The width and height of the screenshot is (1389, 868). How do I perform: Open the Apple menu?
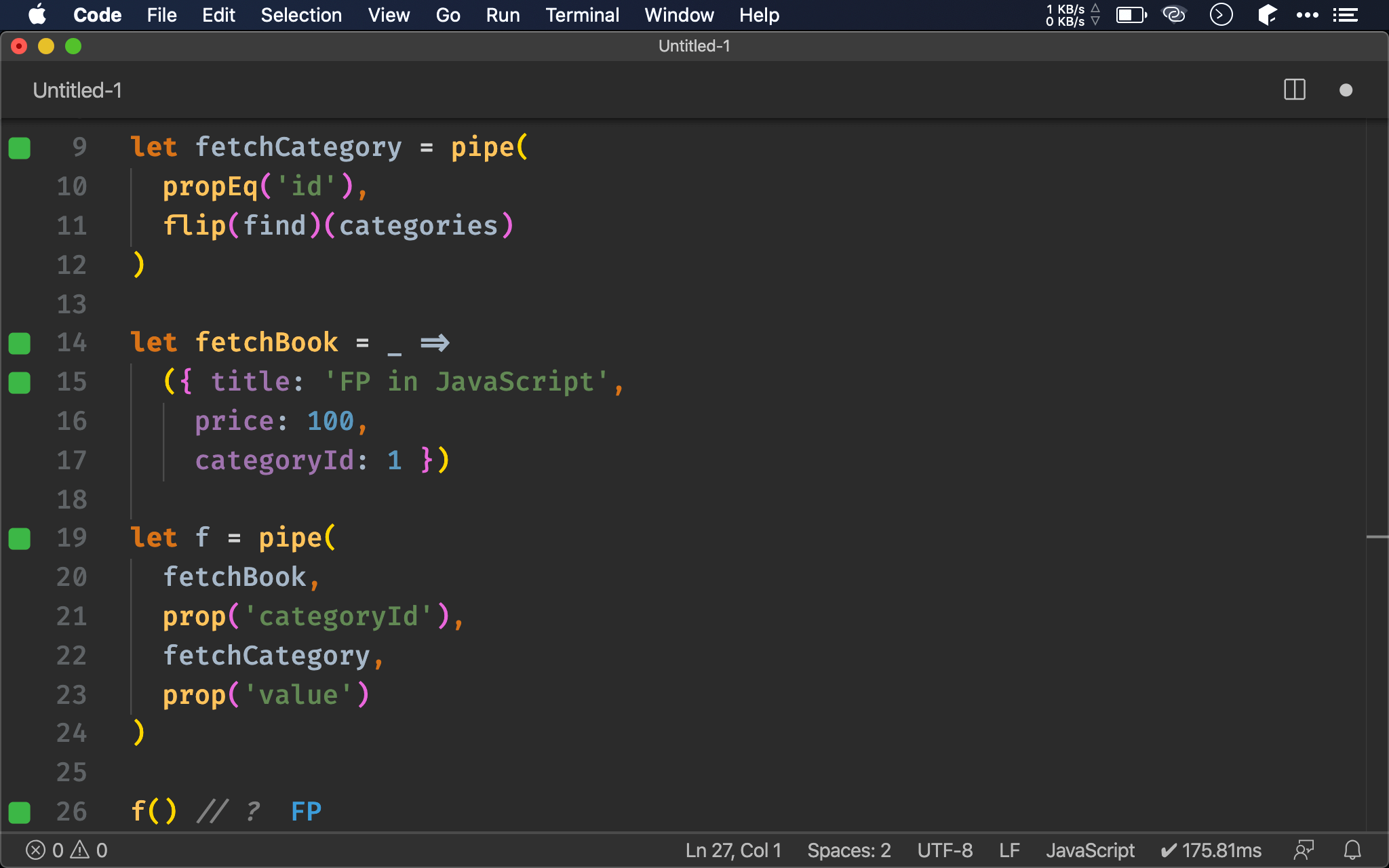click(x=37, y=14)
